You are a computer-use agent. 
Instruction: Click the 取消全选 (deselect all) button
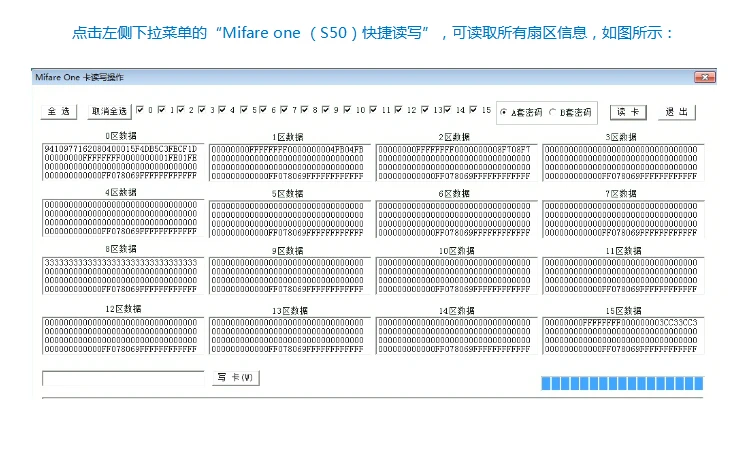pyautogui.click(x=109, y=111)
